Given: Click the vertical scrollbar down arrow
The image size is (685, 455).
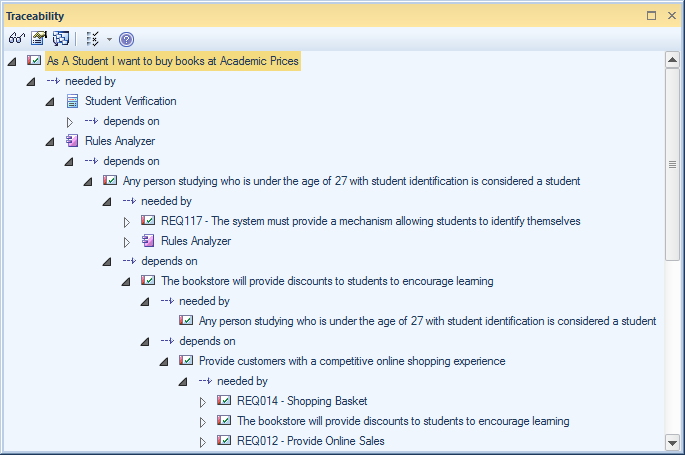Looking at the screenshot, I should pos(673,441).
